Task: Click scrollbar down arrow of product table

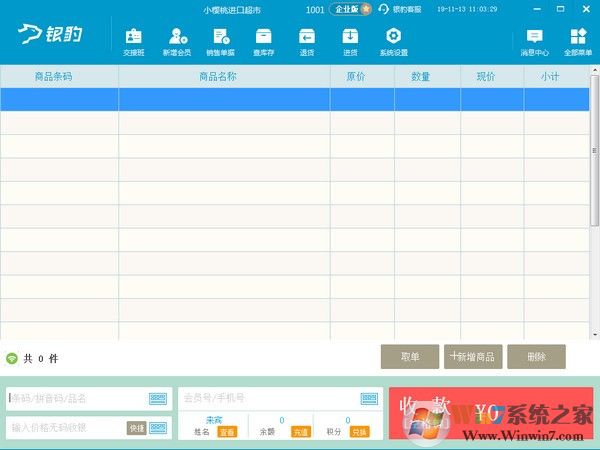Action: [595, 335]
